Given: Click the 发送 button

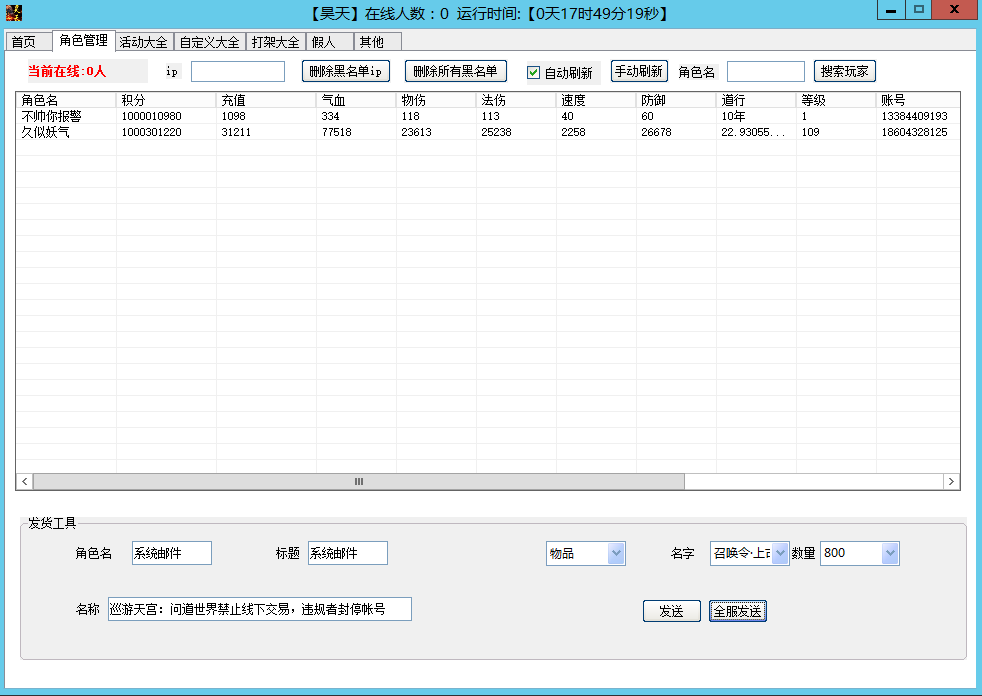Looking at the screenshot, I should click(x=671, y=611).
